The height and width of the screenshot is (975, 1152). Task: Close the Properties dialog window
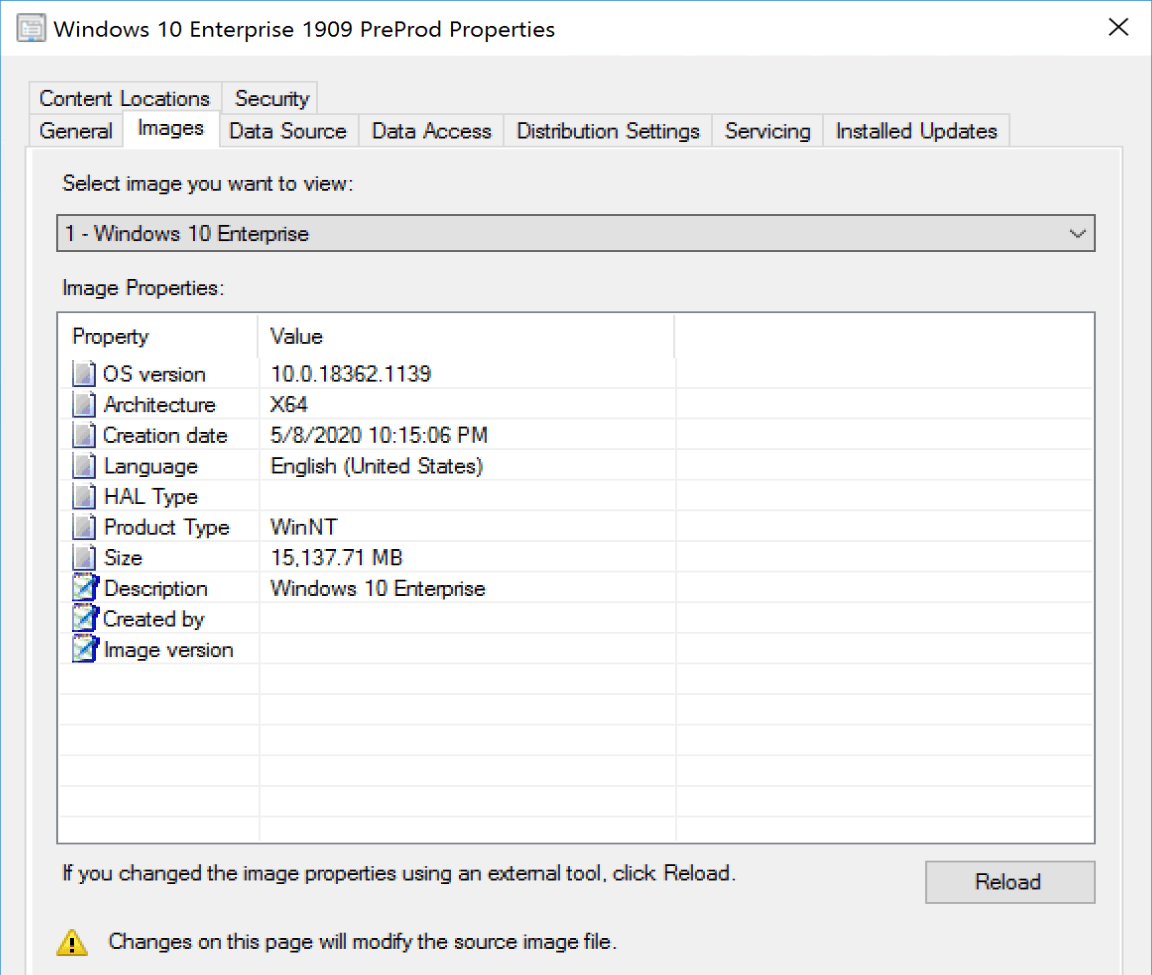click(1119, 28)
